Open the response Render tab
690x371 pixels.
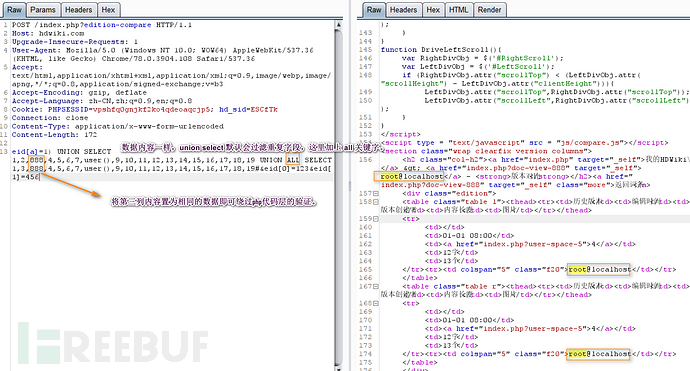point(489,10)
